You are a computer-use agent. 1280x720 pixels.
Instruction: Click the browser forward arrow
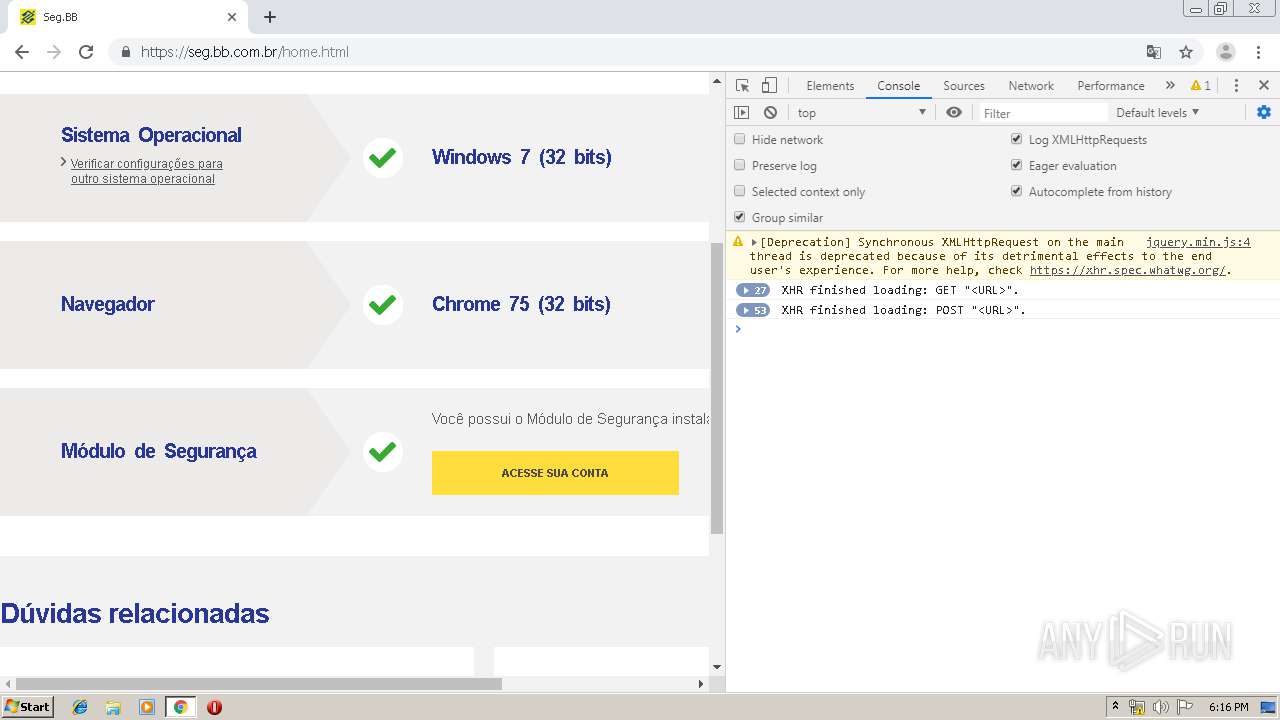[x=54, y=52]
